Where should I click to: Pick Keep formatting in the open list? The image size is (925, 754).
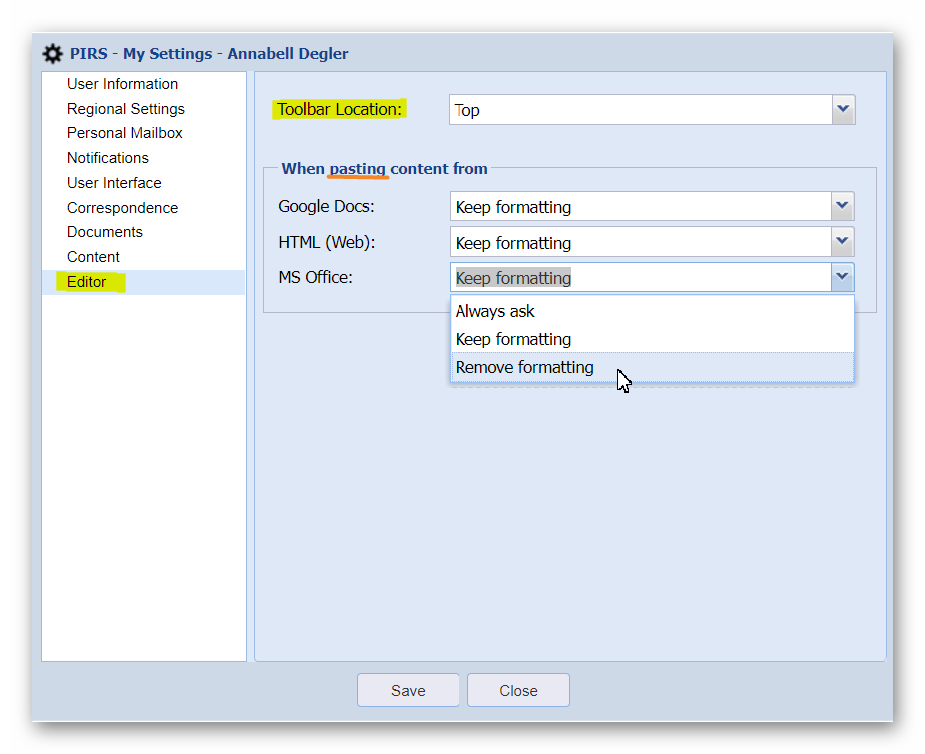(513, 339)
